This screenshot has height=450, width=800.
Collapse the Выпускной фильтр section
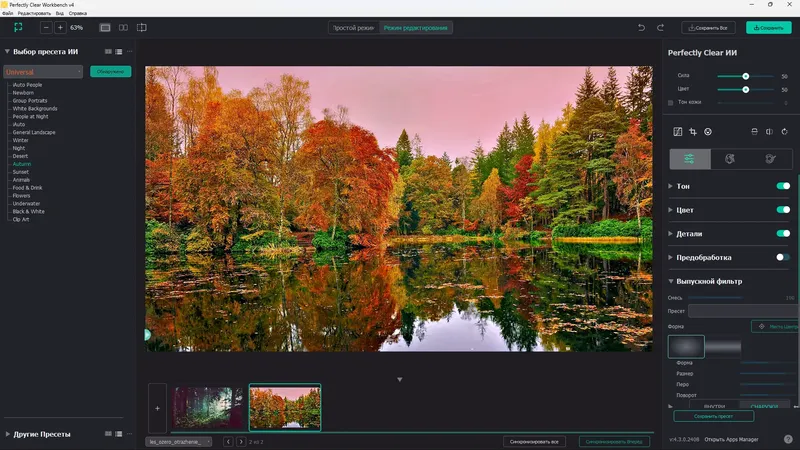[670, 281]
